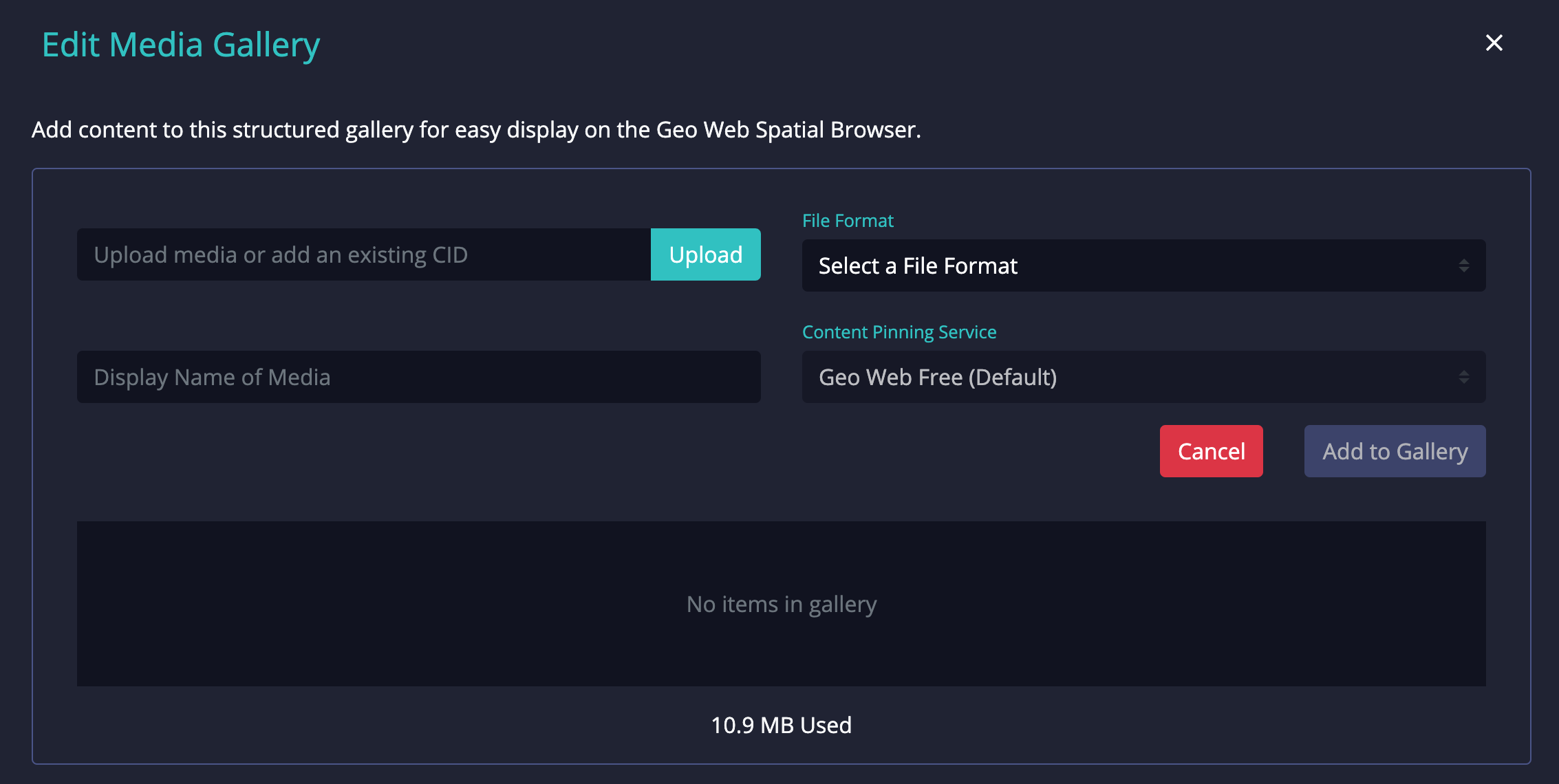Click the 10.9 MB Used text
1559x784 pixels.
click(x=781, y=725)
